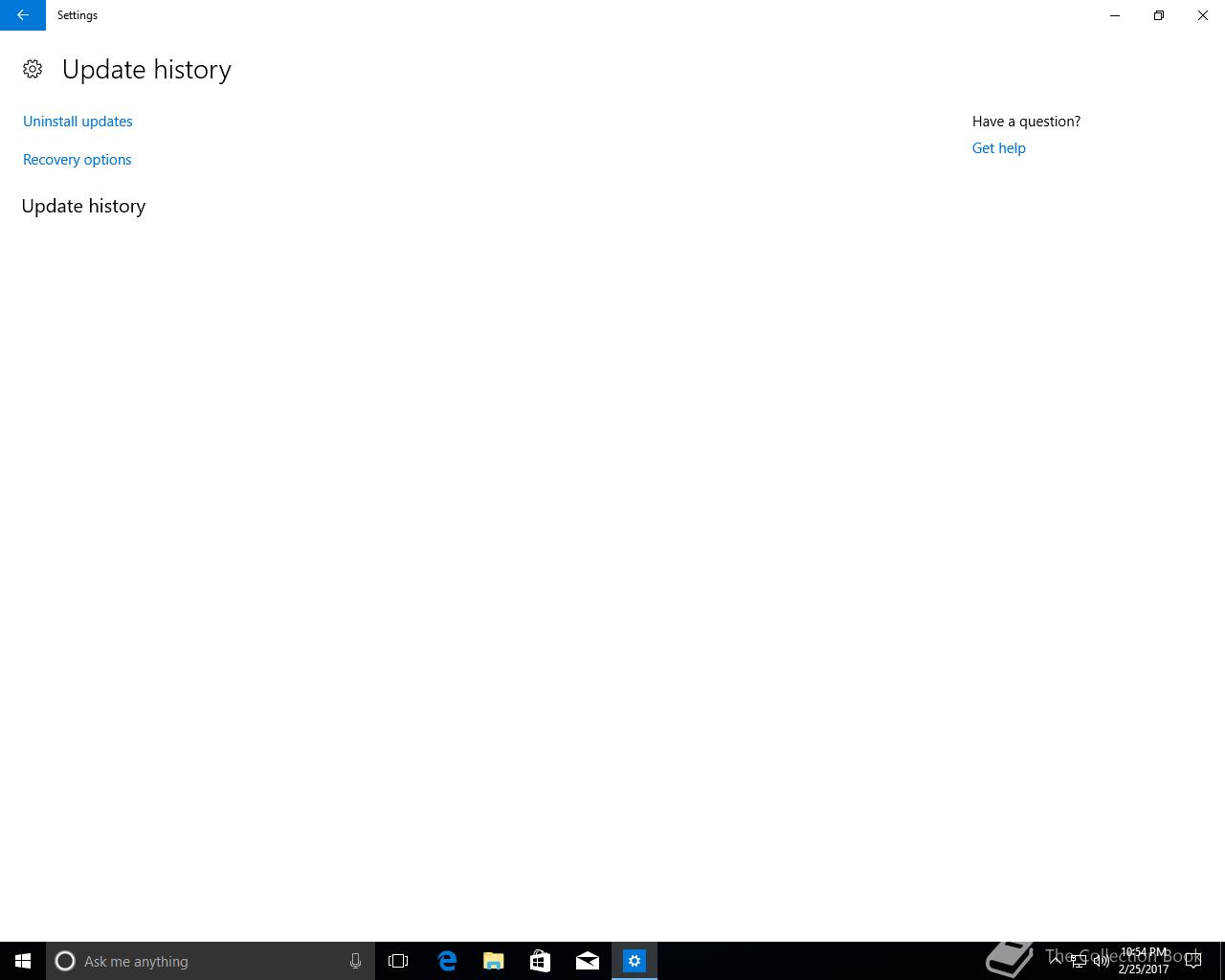Close the Settings window
The width and height of the screenshot is (1225, 980).
point(1203,15)
